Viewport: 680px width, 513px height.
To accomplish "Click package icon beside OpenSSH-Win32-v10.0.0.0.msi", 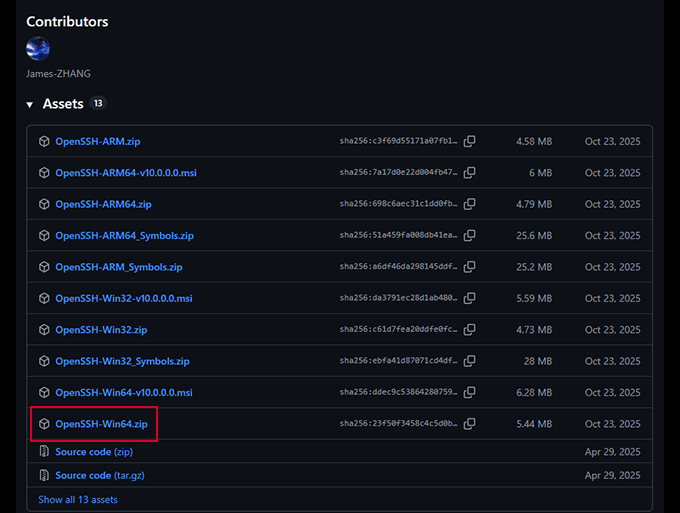I will 44,298.
